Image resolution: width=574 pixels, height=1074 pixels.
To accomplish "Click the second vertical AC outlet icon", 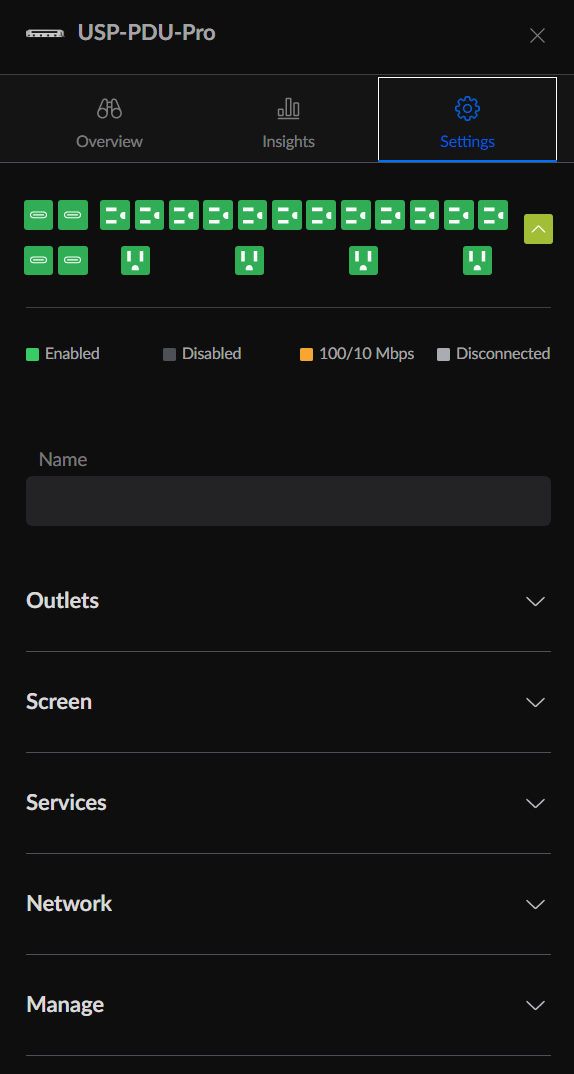I will click(249, 260).
